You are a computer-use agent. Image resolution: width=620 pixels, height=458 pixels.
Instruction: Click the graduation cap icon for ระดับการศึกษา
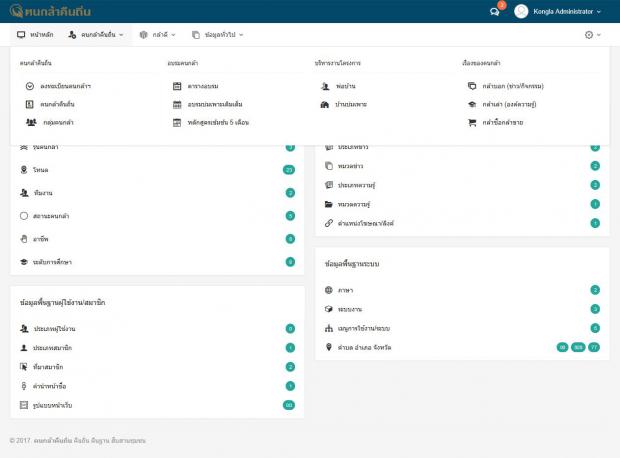click(x=24, y=261)
